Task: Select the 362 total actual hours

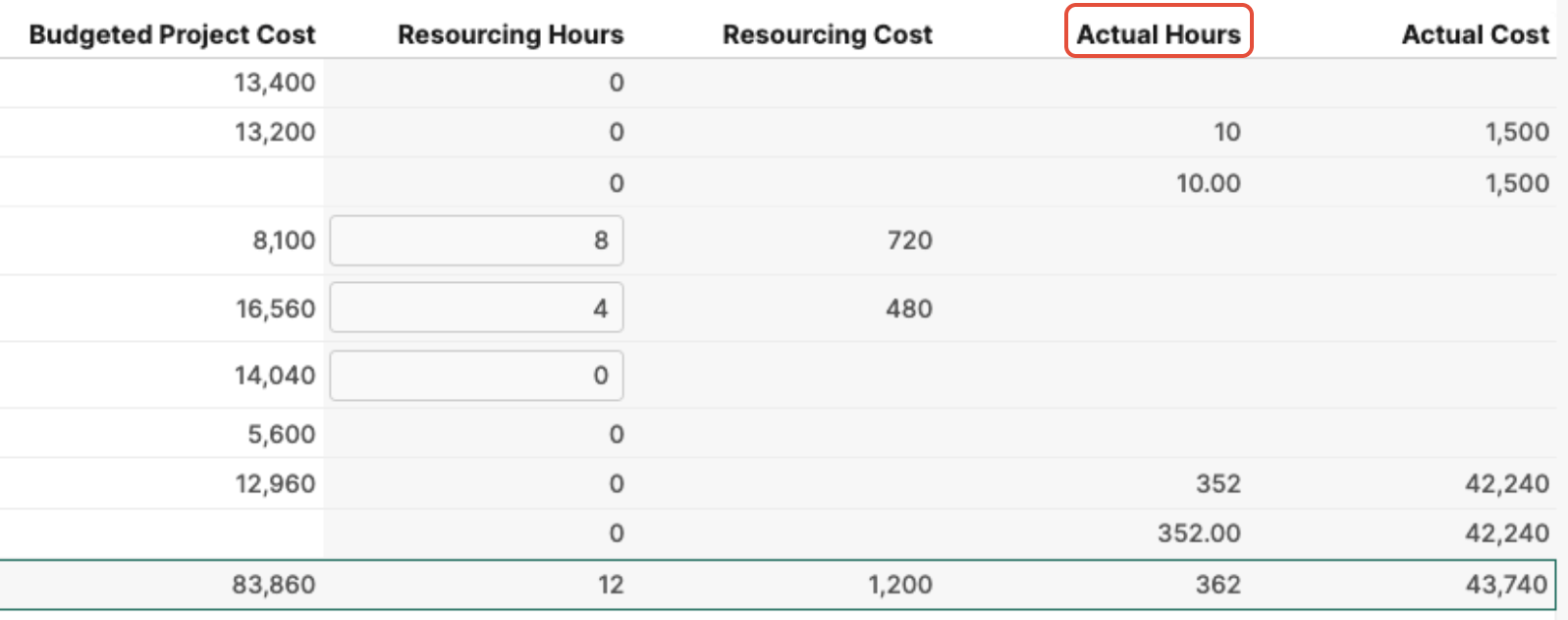Action: pyautogui.click(x=1218, y=585)
